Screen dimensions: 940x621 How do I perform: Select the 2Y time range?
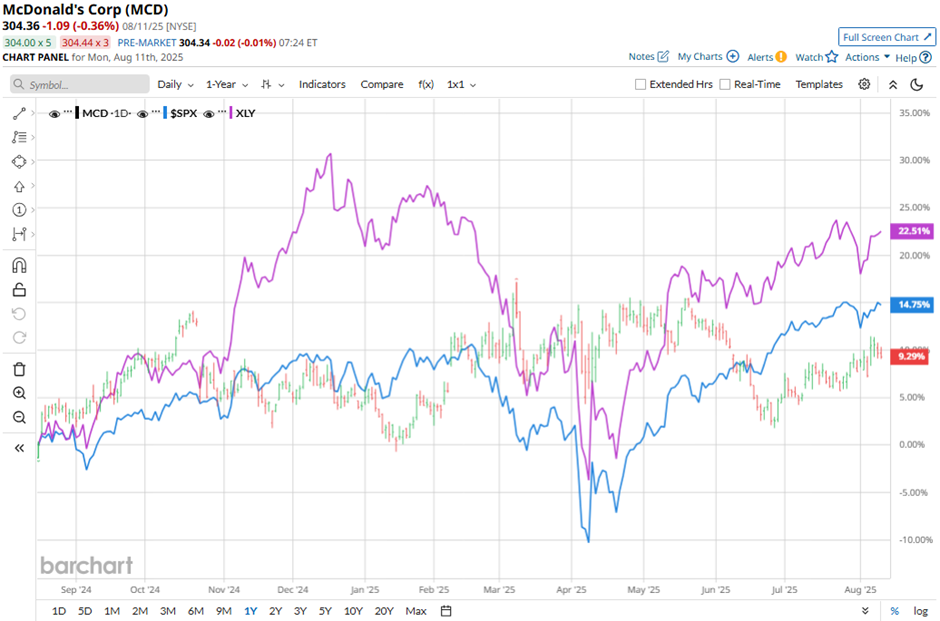(x=275, y=611)
